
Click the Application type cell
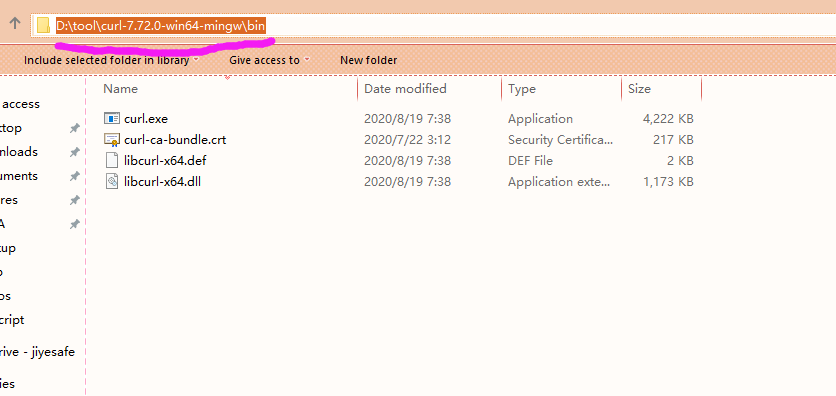(541, 119)
